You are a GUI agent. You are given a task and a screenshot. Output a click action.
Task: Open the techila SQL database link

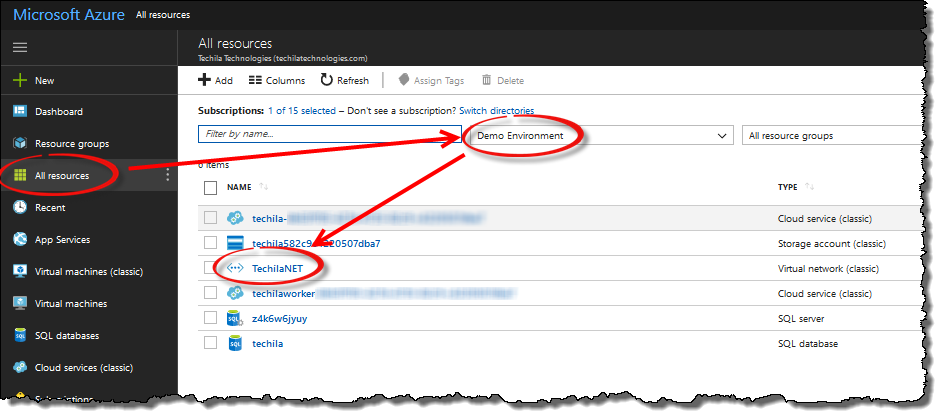(268, 343)
